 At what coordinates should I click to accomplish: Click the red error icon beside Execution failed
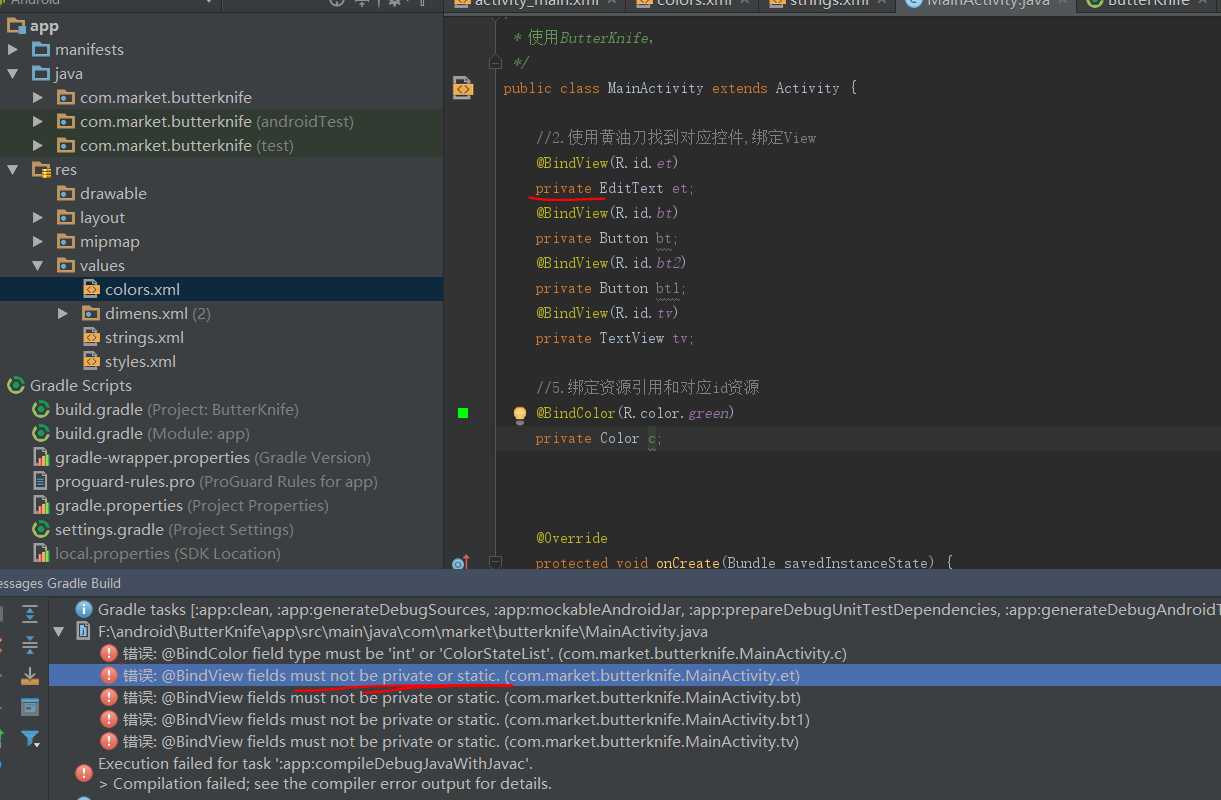[83, 772]
